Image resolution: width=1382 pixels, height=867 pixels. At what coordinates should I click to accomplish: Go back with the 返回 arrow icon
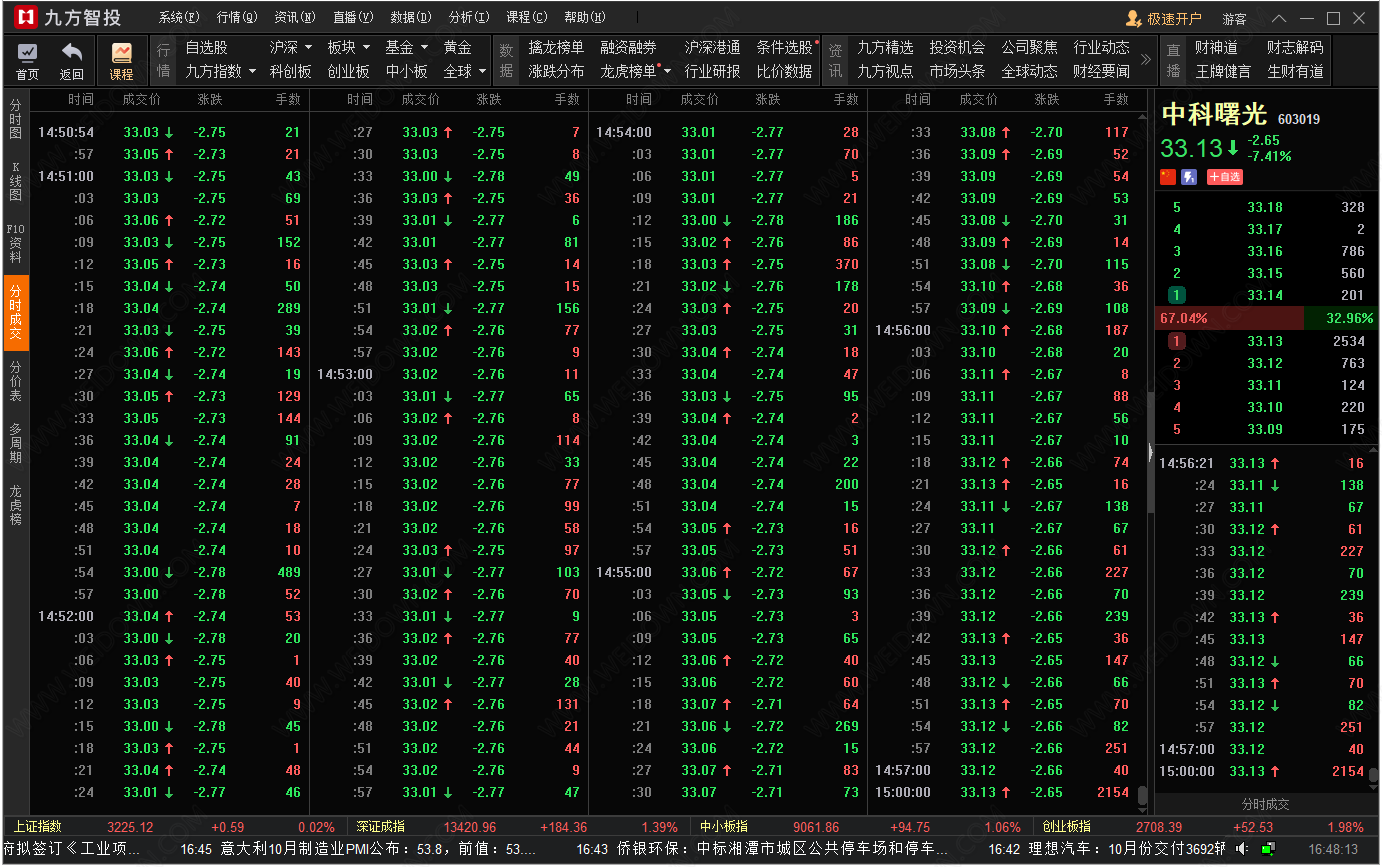(x=71, y=61)
